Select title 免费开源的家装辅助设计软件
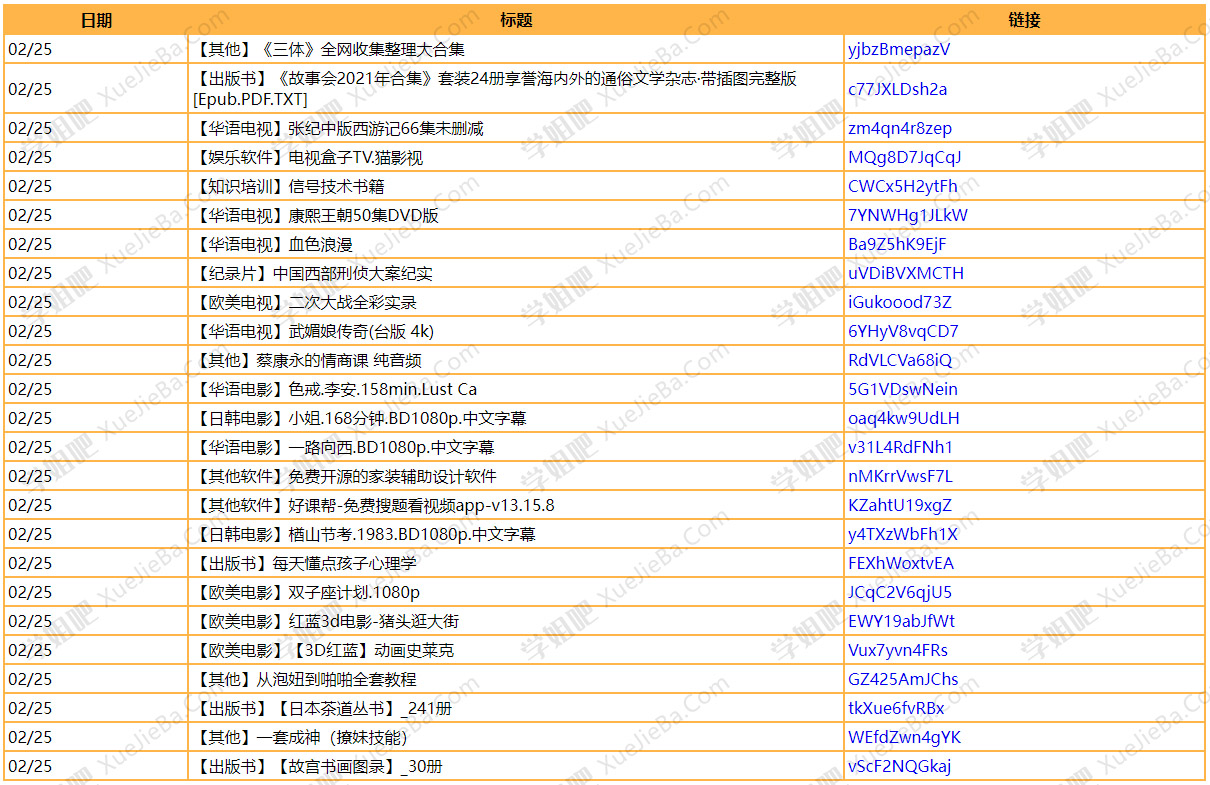The width and height of the screenshot is (1210, 785). (x=393, y=476)
